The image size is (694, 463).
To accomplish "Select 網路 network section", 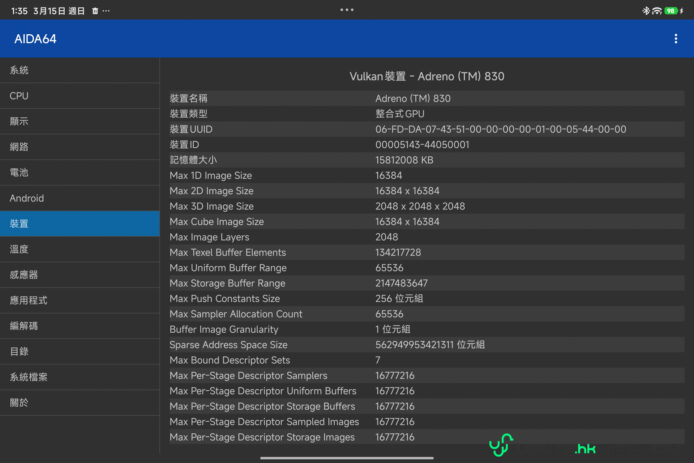I will tap(80, 147).
